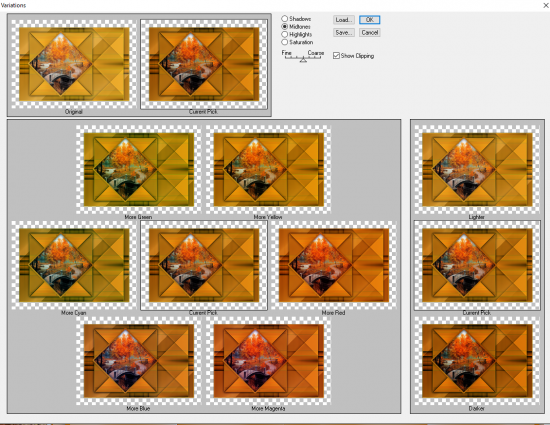This screenshot has height=425, width=550.
Task: Apply the More Red variation thumbnail
Action: [x=334, y=265]
